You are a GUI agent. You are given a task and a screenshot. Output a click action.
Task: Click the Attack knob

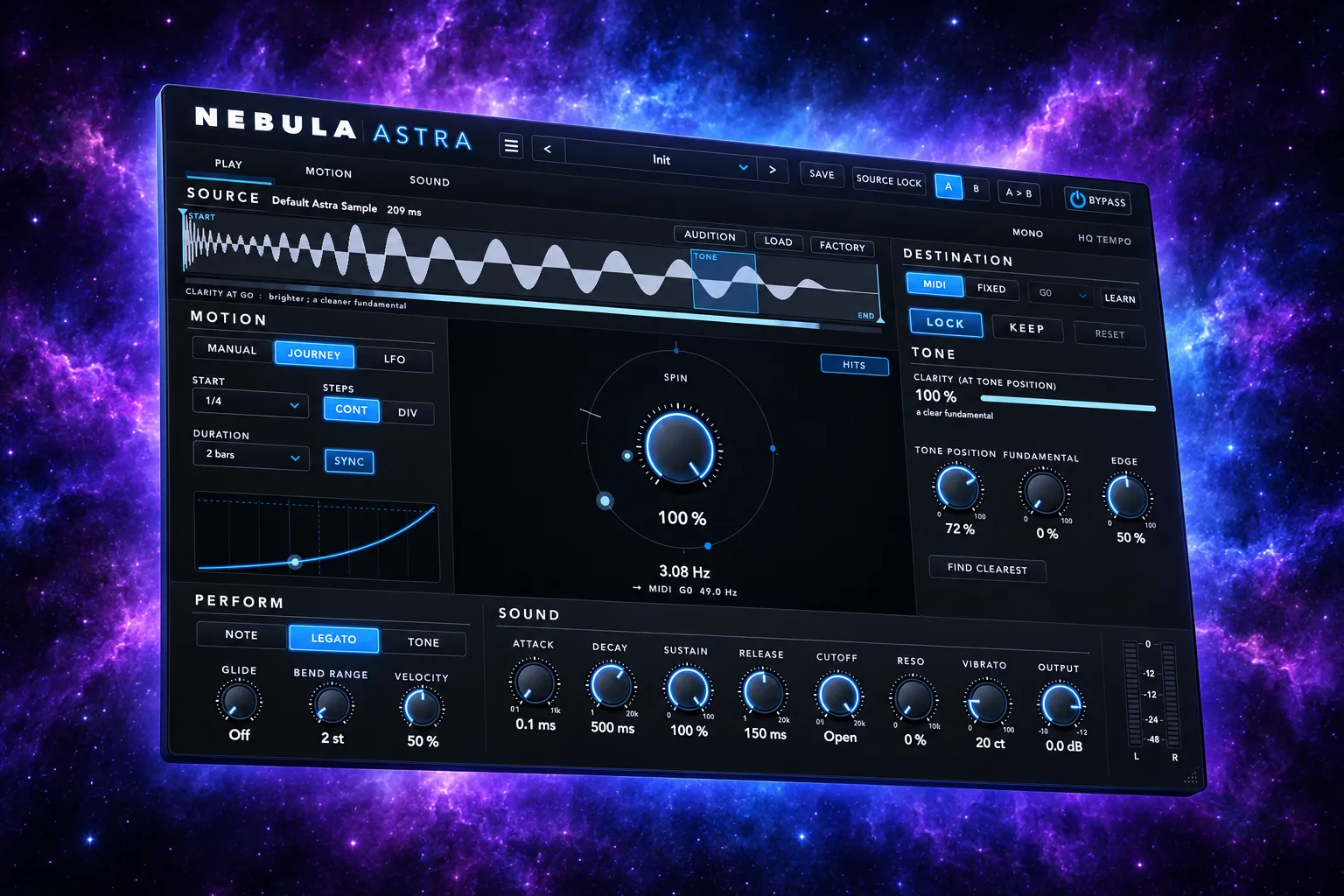(x=534, y=682)
